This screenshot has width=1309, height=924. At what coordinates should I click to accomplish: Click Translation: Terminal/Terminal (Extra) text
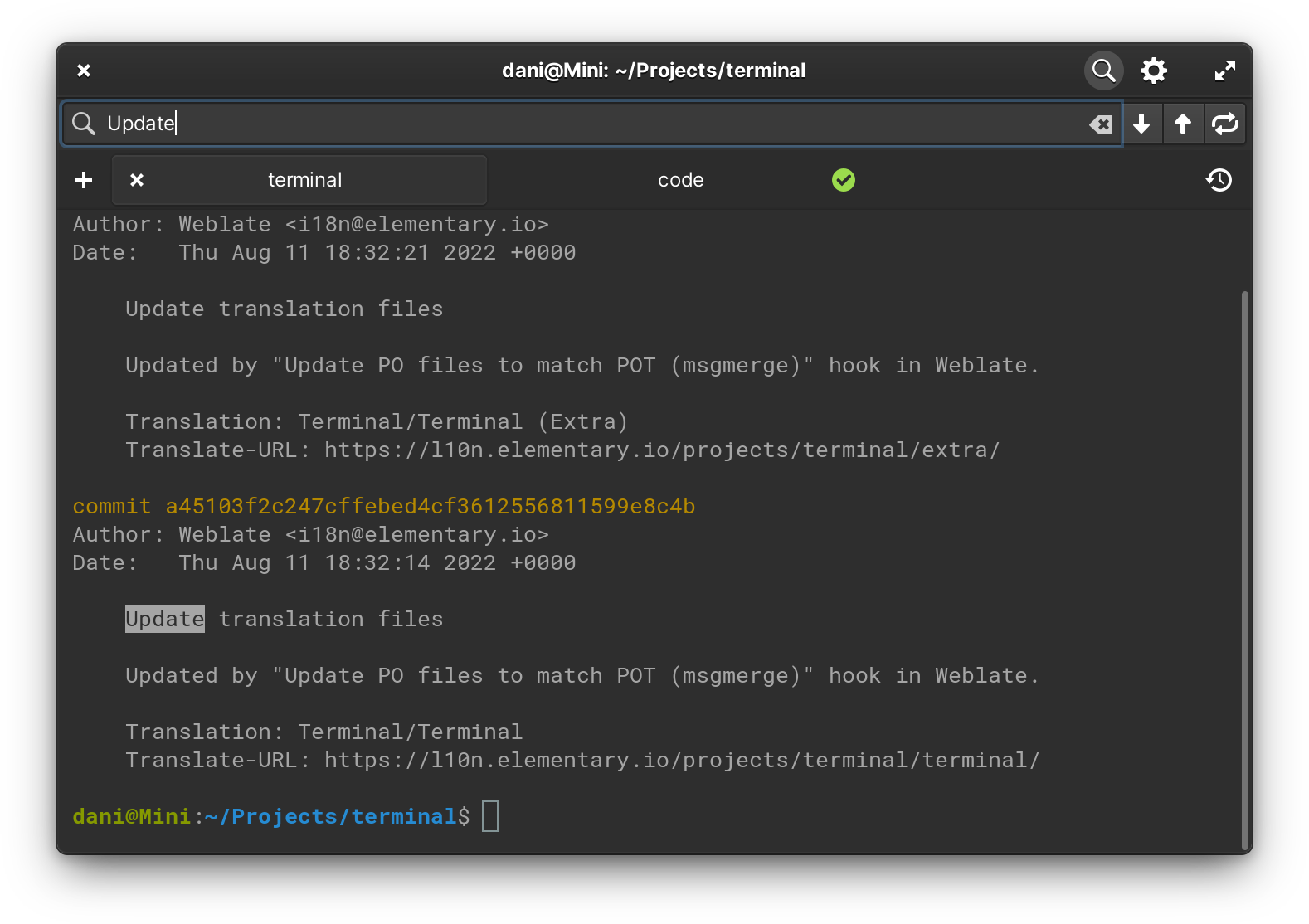[x=377, y=421]
